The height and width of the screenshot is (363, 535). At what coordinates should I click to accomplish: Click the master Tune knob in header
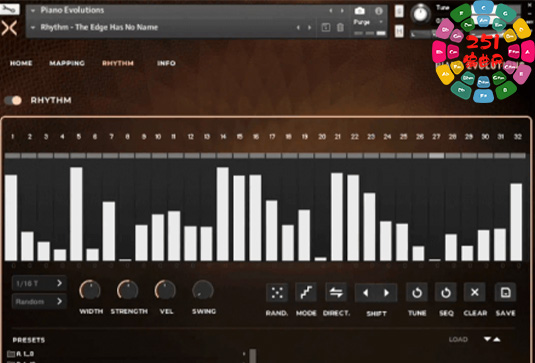coord(420,14)
